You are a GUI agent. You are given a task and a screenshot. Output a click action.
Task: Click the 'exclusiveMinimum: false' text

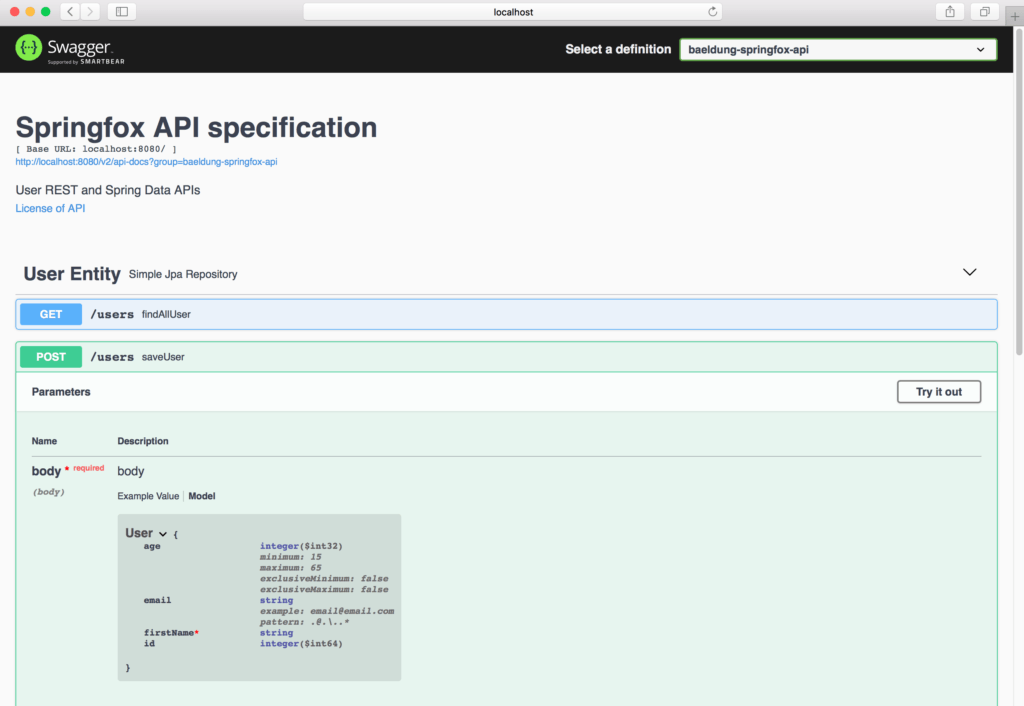(324, 579)
